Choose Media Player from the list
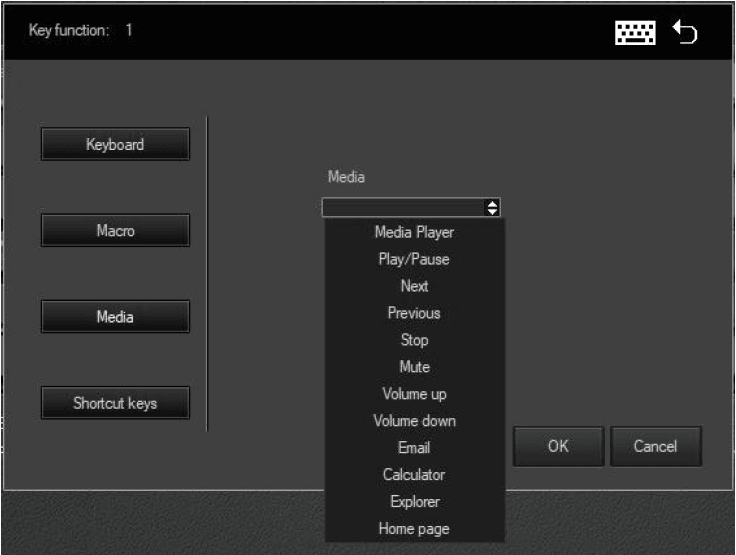736x555 pixels. coord(414,232)
